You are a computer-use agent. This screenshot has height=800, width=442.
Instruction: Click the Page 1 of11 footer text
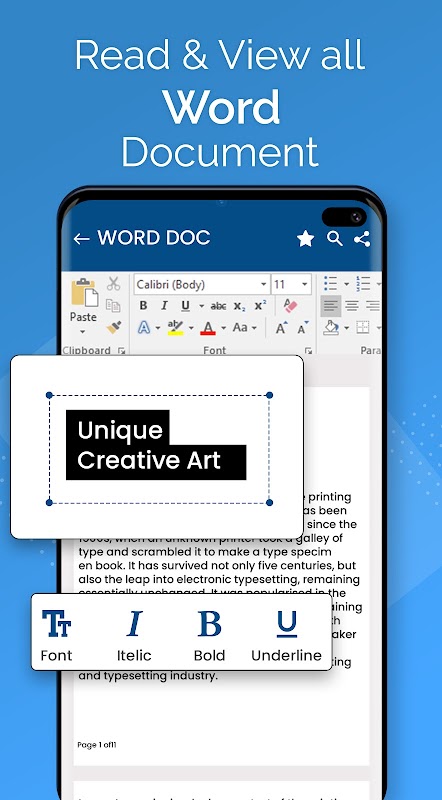click(x=97, y=745)
